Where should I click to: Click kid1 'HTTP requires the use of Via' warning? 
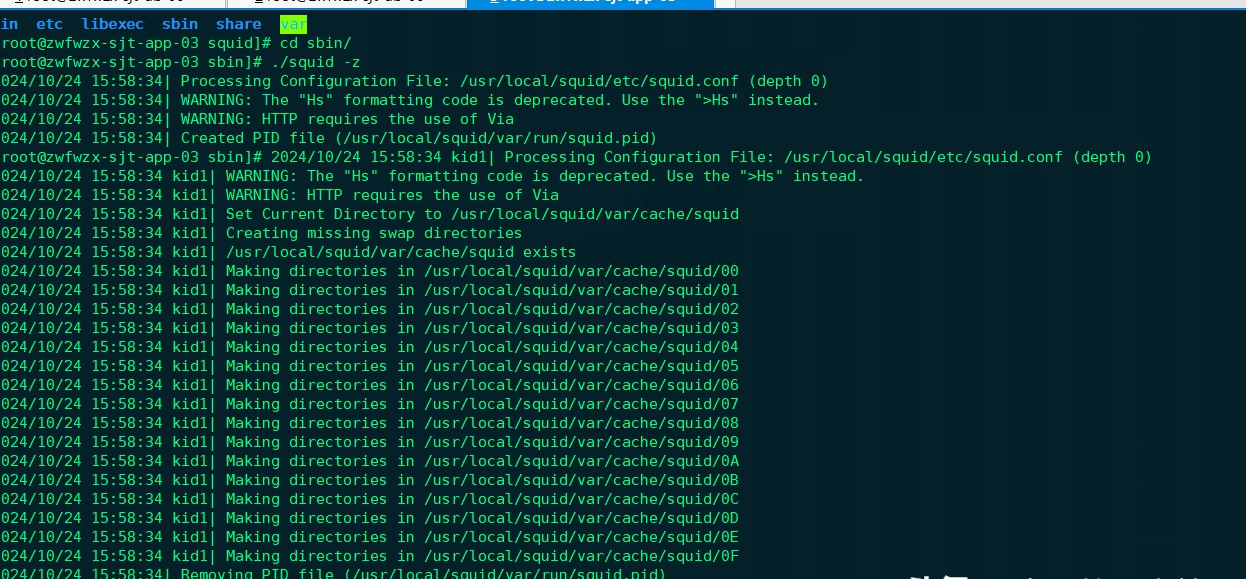point(280,195)
